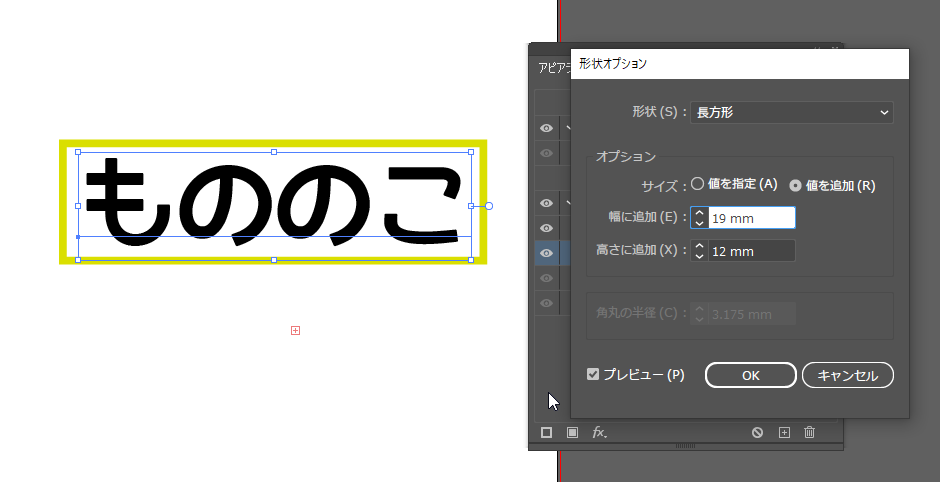Viewport: 940px width, 482px height.
Task: Click the 幅に追加 stepper arrows
Action: click(699, 218)
